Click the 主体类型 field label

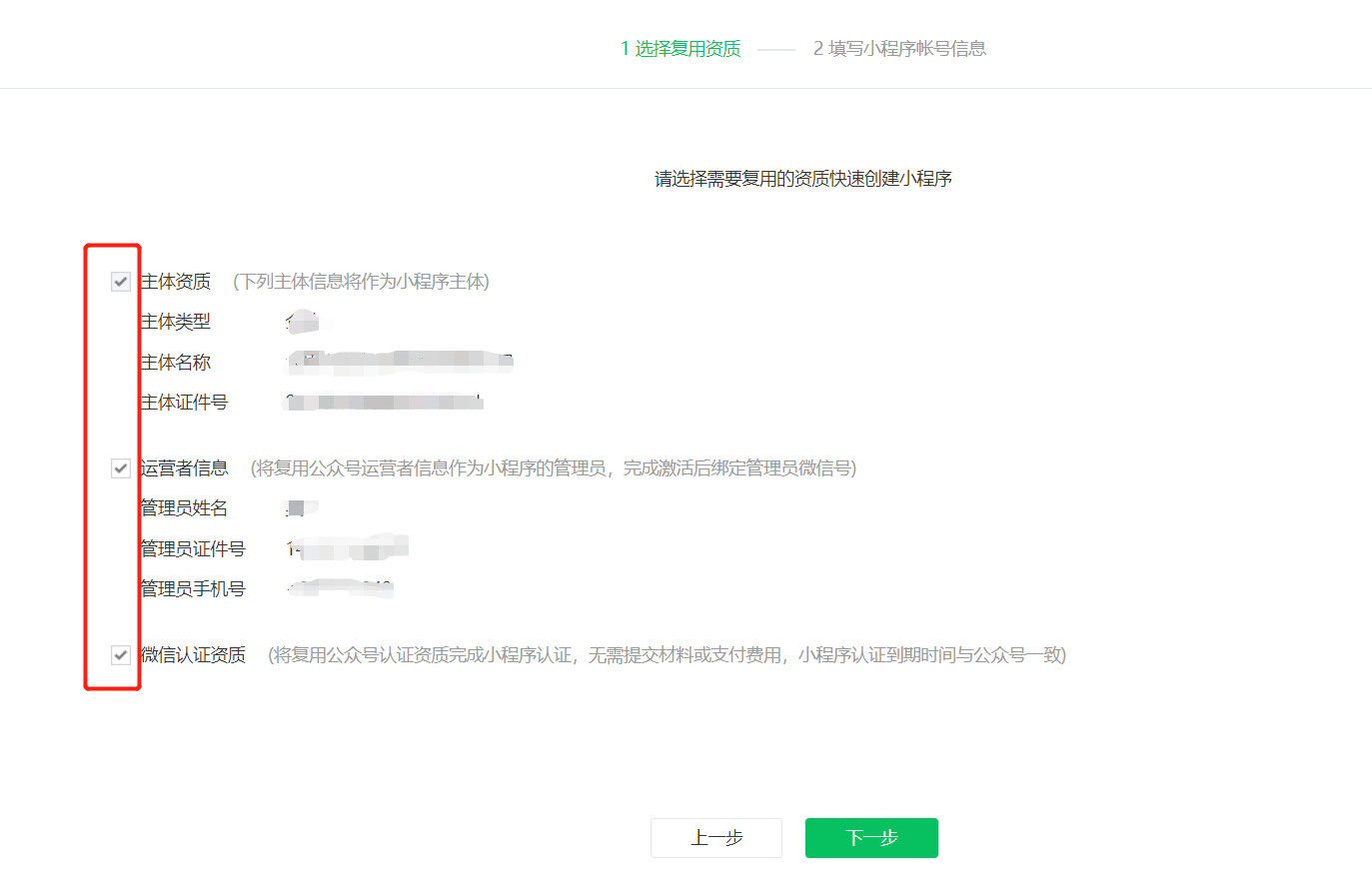tap(176, 322)
